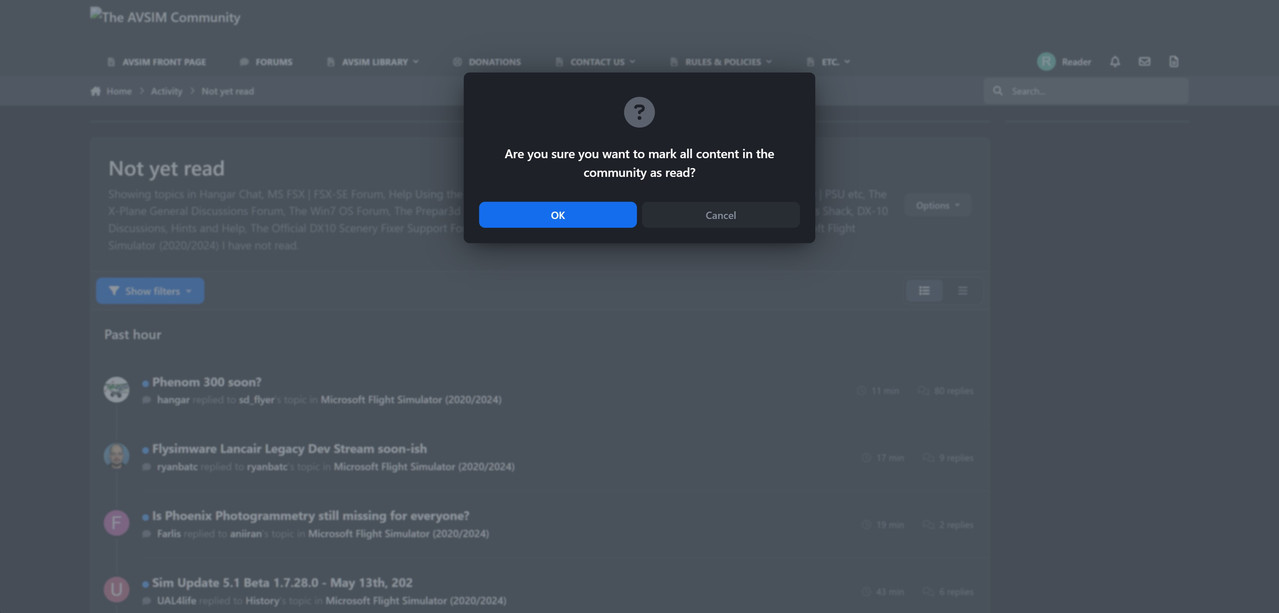The image size is (1279, 613).
Task: Open sd_flyer's user profile link
Action: (x=256, y=400)
